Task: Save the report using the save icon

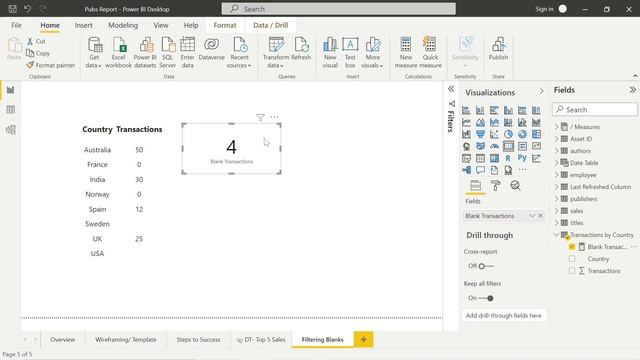Action: pyautogui.click(x=13, y=9)
